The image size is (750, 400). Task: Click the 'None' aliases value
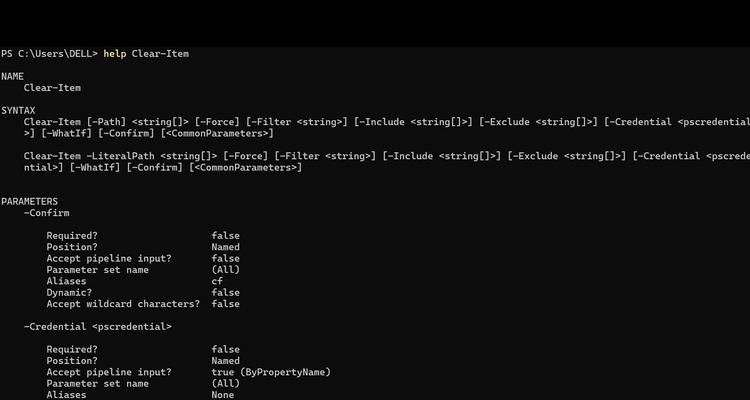[x=223, y=395]
